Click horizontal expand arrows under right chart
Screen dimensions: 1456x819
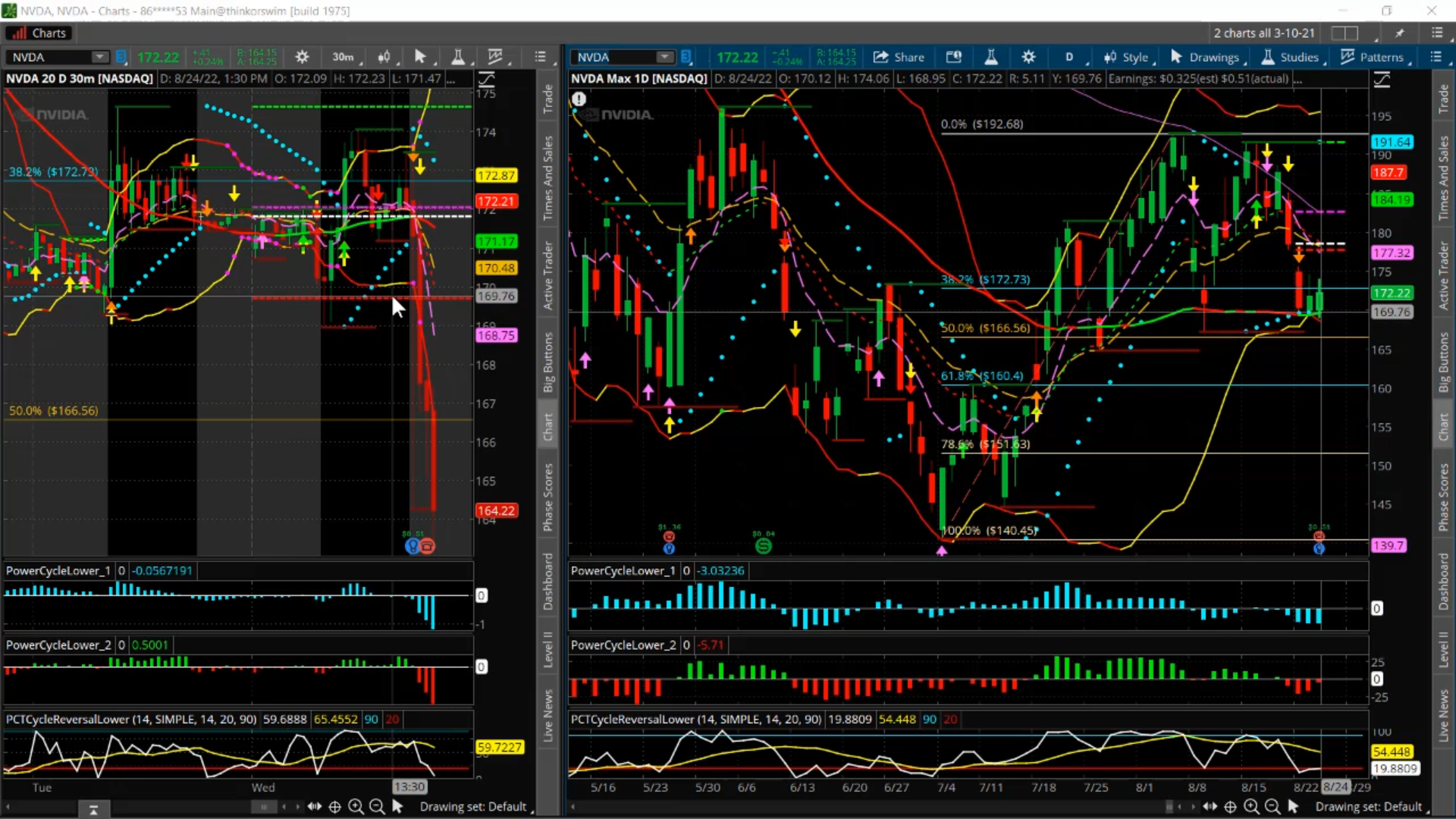[1210, 807]
